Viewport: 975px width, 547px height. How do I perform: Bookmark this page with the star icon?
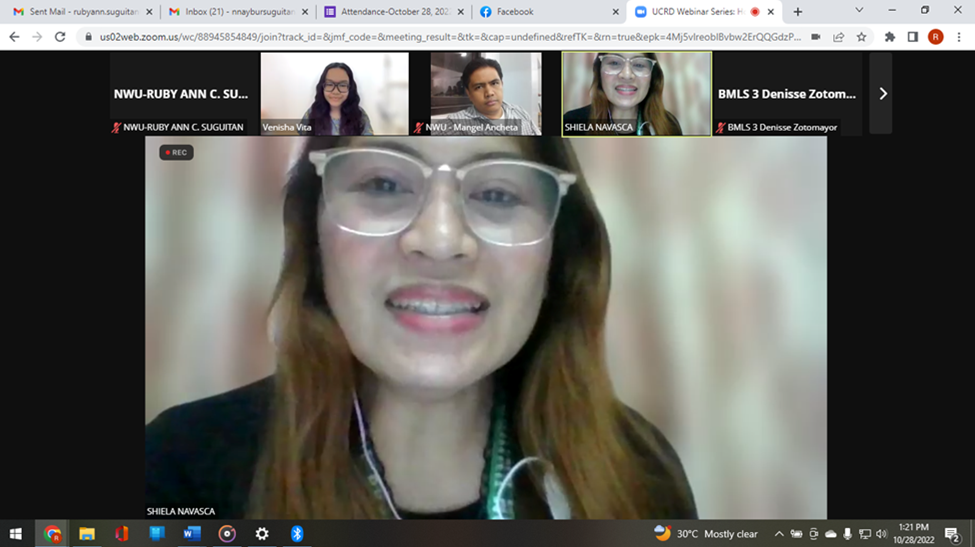point(861,37)
